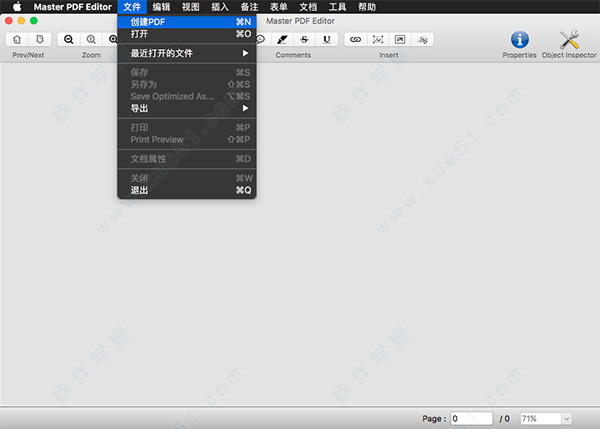This screenshot has width=600, height=429.
Task: Select the Highlight text tool
Action: (x=282, y=39)
